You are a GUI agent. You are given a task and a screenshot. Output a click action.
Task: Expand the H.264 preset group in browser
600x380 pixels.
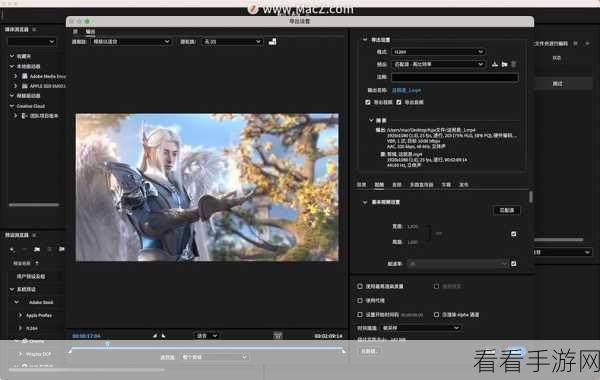tap(20, 328)
